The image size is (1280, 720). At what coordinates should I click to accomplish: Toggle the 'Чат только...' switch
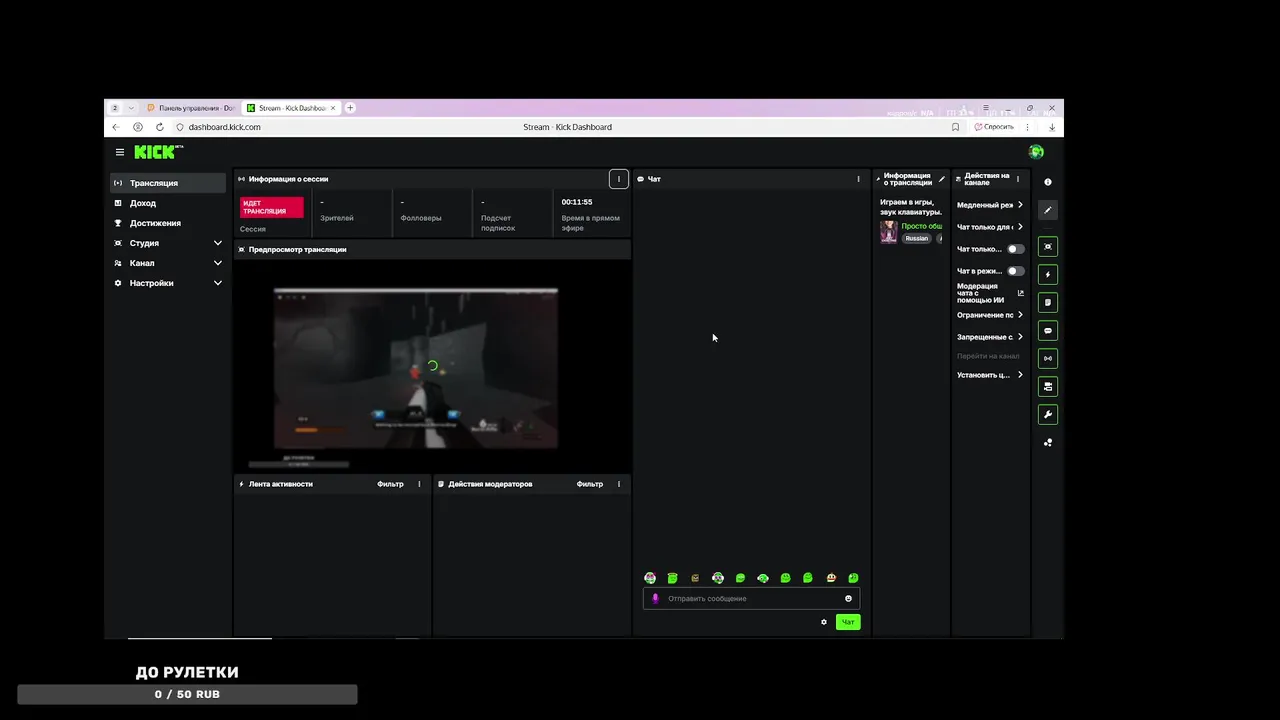click(1015, 249)
